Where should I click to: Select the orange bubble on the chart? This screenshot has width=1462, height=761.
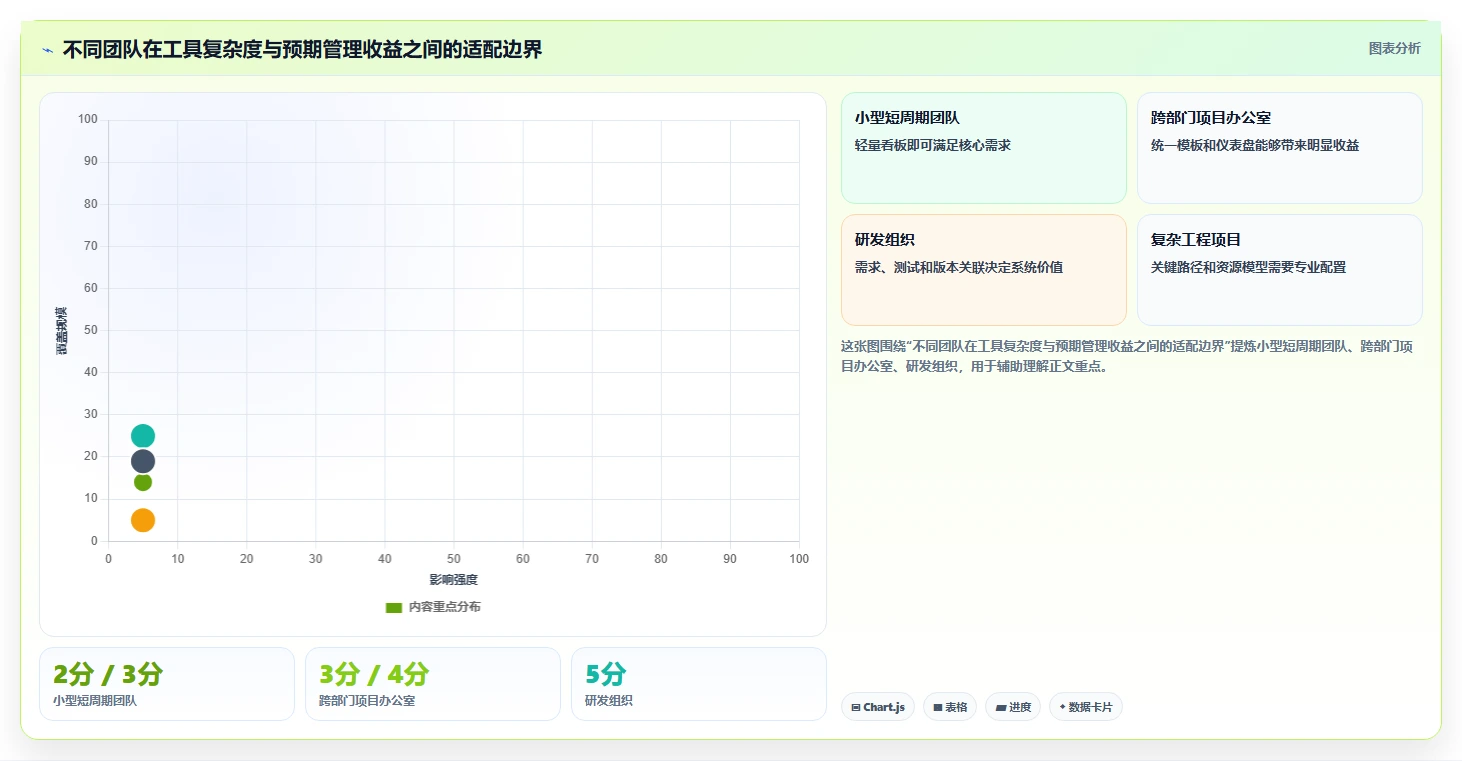pyautogui.click(x=143, y=520)
